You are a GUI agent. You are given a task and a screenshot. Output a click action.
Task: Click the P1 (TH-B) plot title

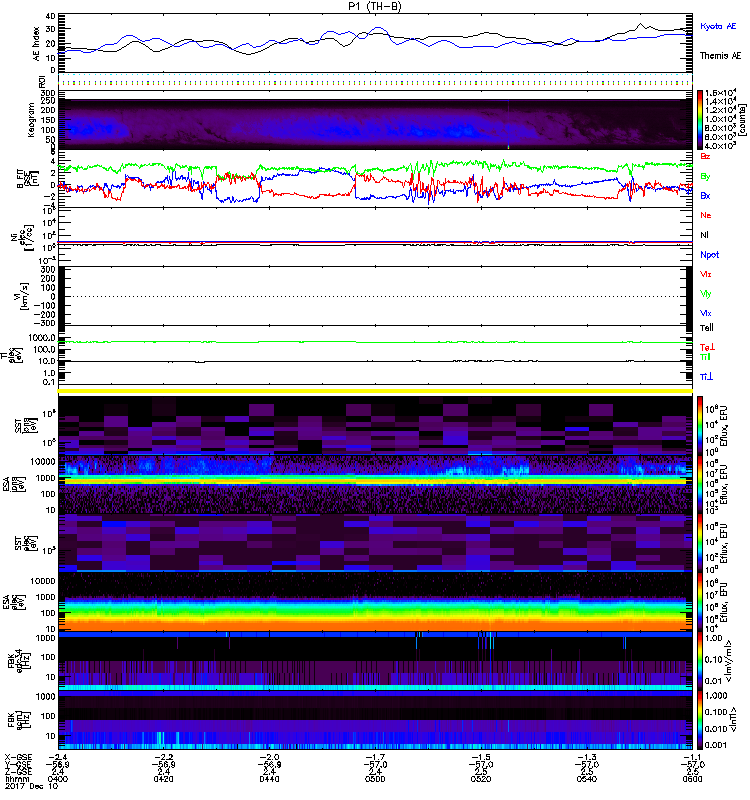pos(372,6)
